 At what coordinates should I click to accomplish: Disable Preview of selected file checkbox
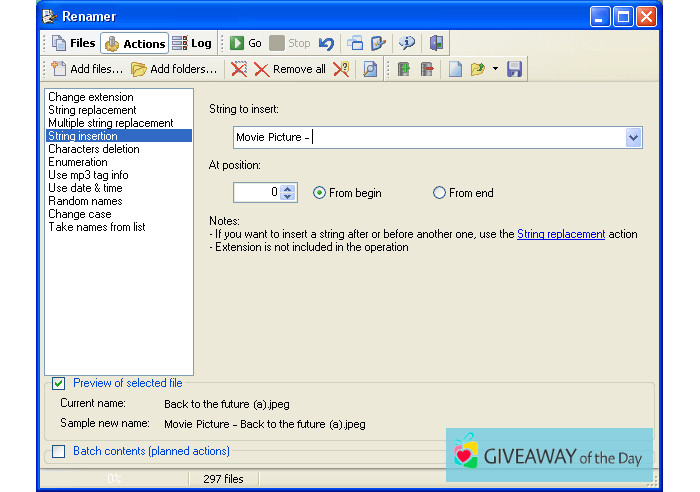pyautogui.click(x=59, y=383)
